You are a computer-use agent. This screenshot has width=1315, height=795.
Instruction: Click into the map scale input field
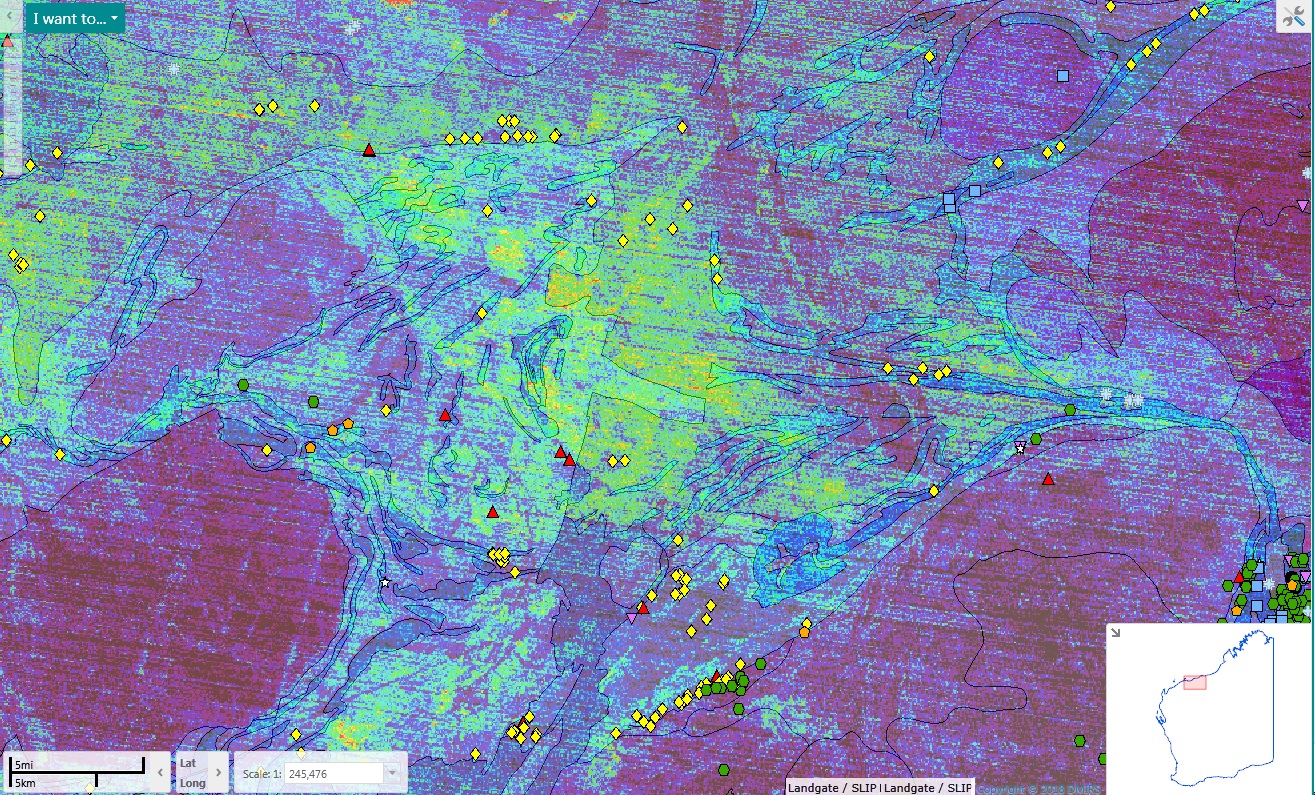(334, 774)
